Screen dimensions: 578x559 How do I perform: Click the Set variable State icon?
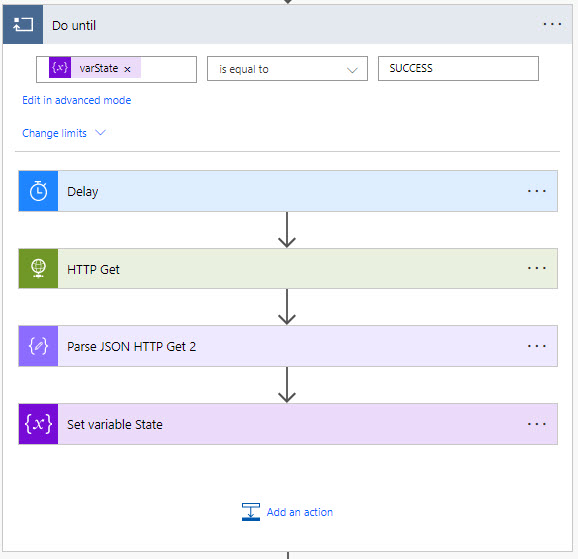(x=38, y=424)
